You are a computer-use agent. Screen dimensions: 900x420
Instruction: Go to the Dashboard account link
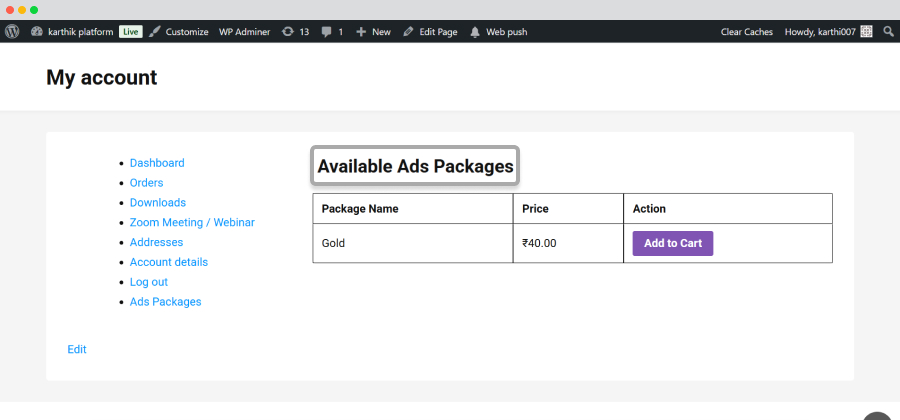[x=157, y=163]
